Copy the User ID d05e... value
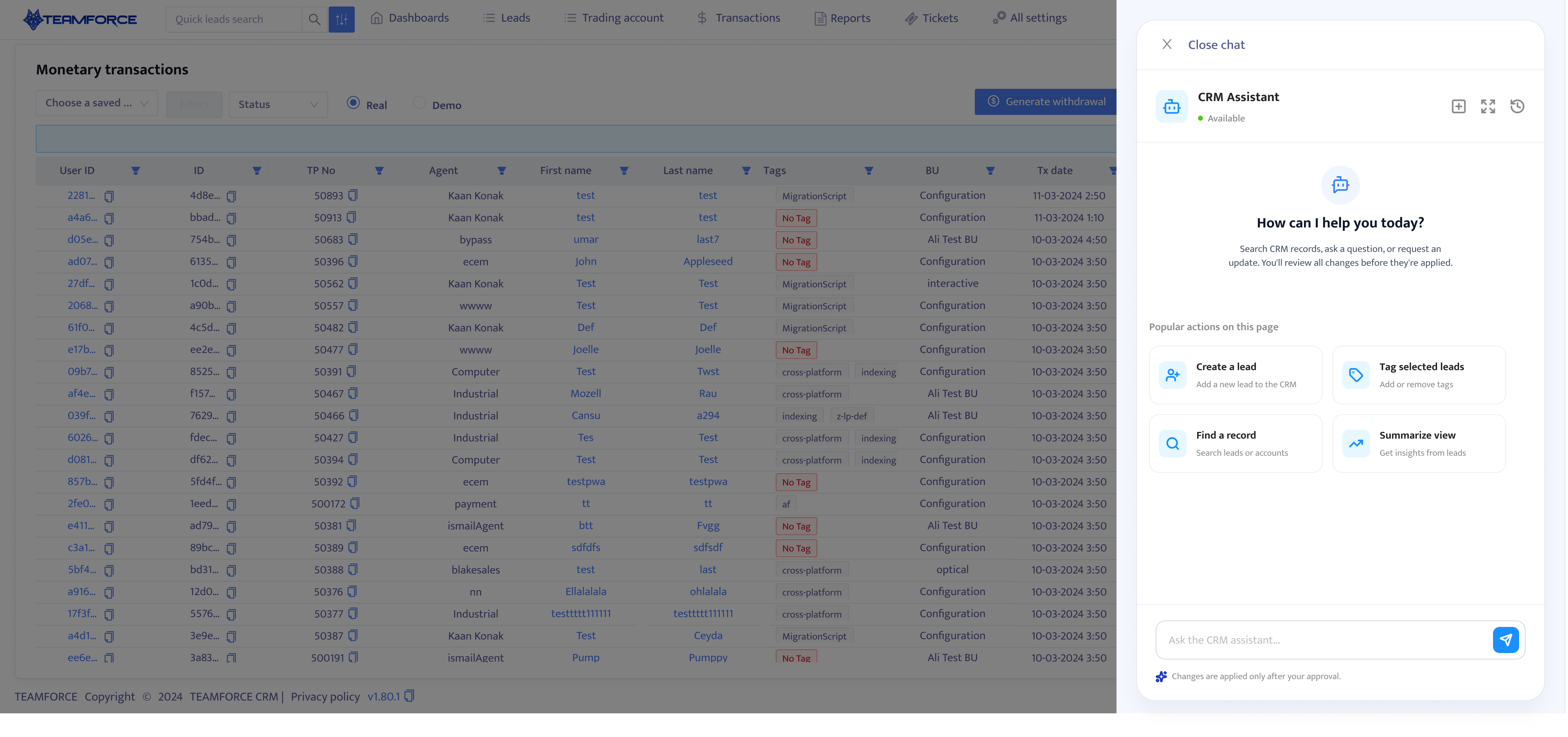1568x737 pixels. 109,241
